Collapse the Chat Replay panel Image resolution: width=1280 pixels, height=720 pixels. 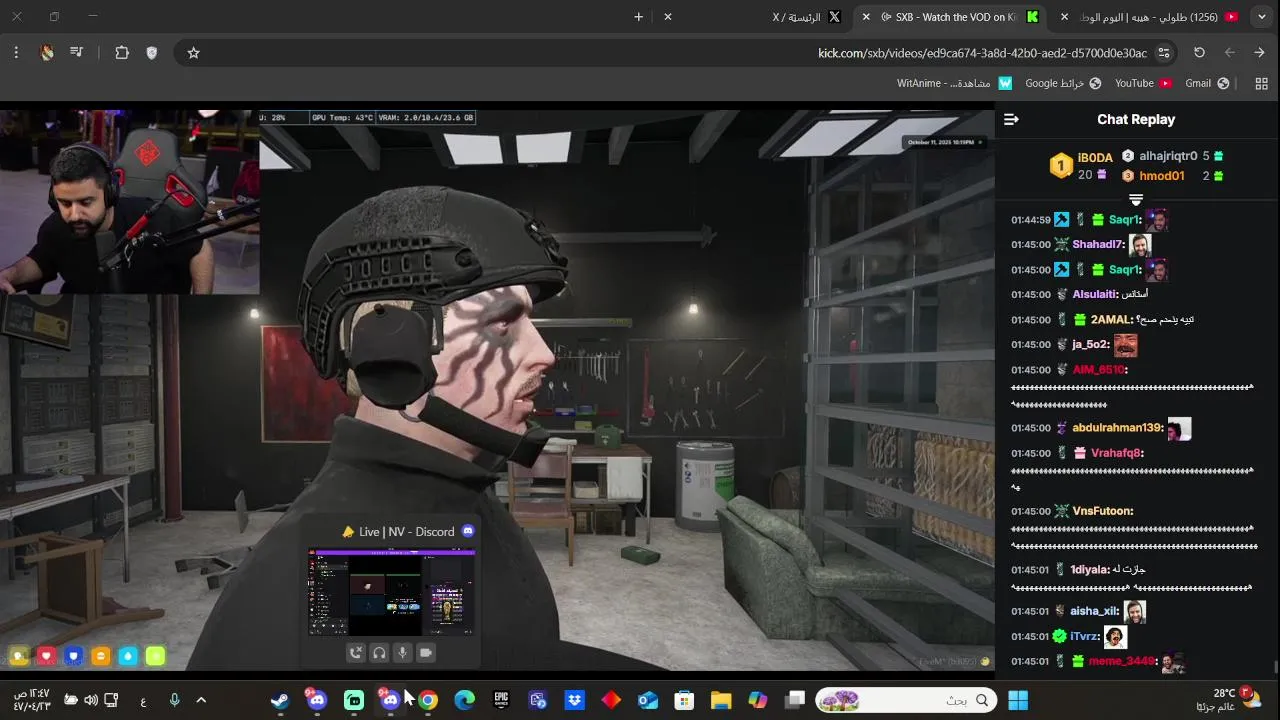1011,119
